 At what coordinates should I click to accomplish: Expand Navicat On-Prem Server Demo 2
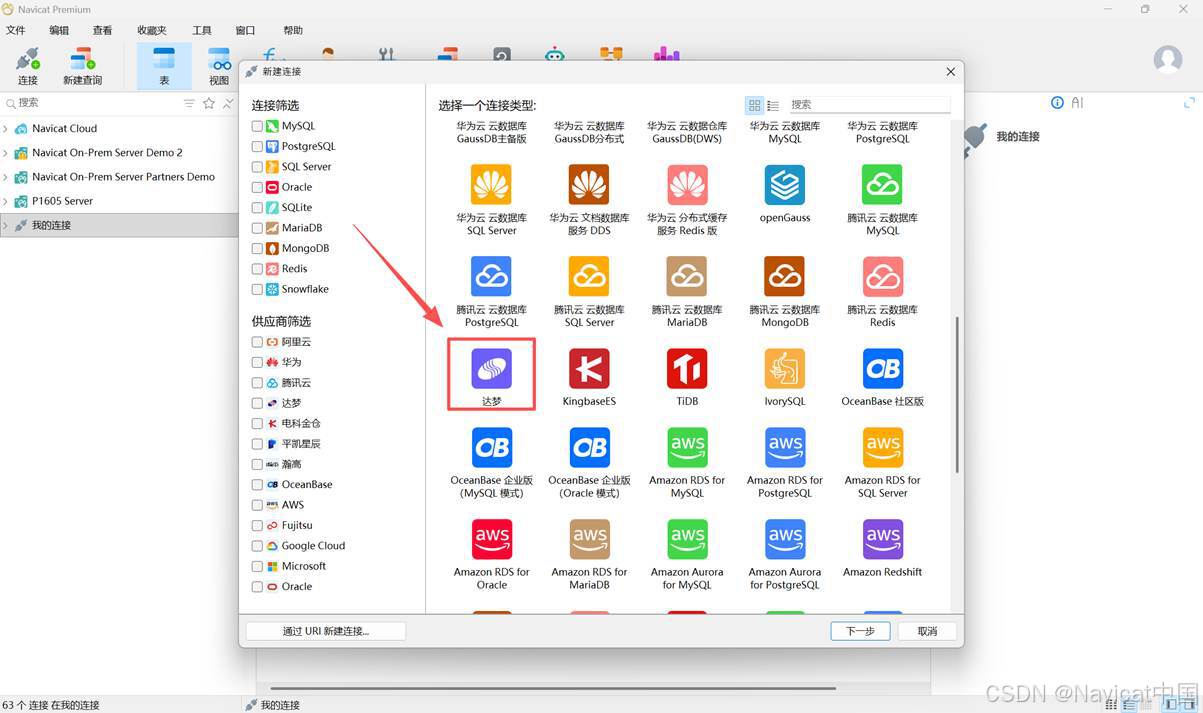(x=5, y=153)
